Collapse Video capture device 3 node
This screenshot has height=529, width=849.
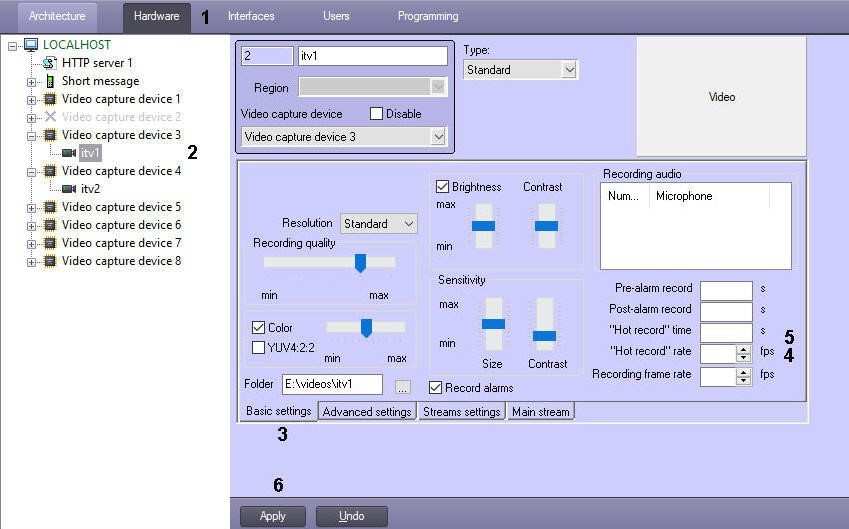pyautogui.click(x=31, y=136)
